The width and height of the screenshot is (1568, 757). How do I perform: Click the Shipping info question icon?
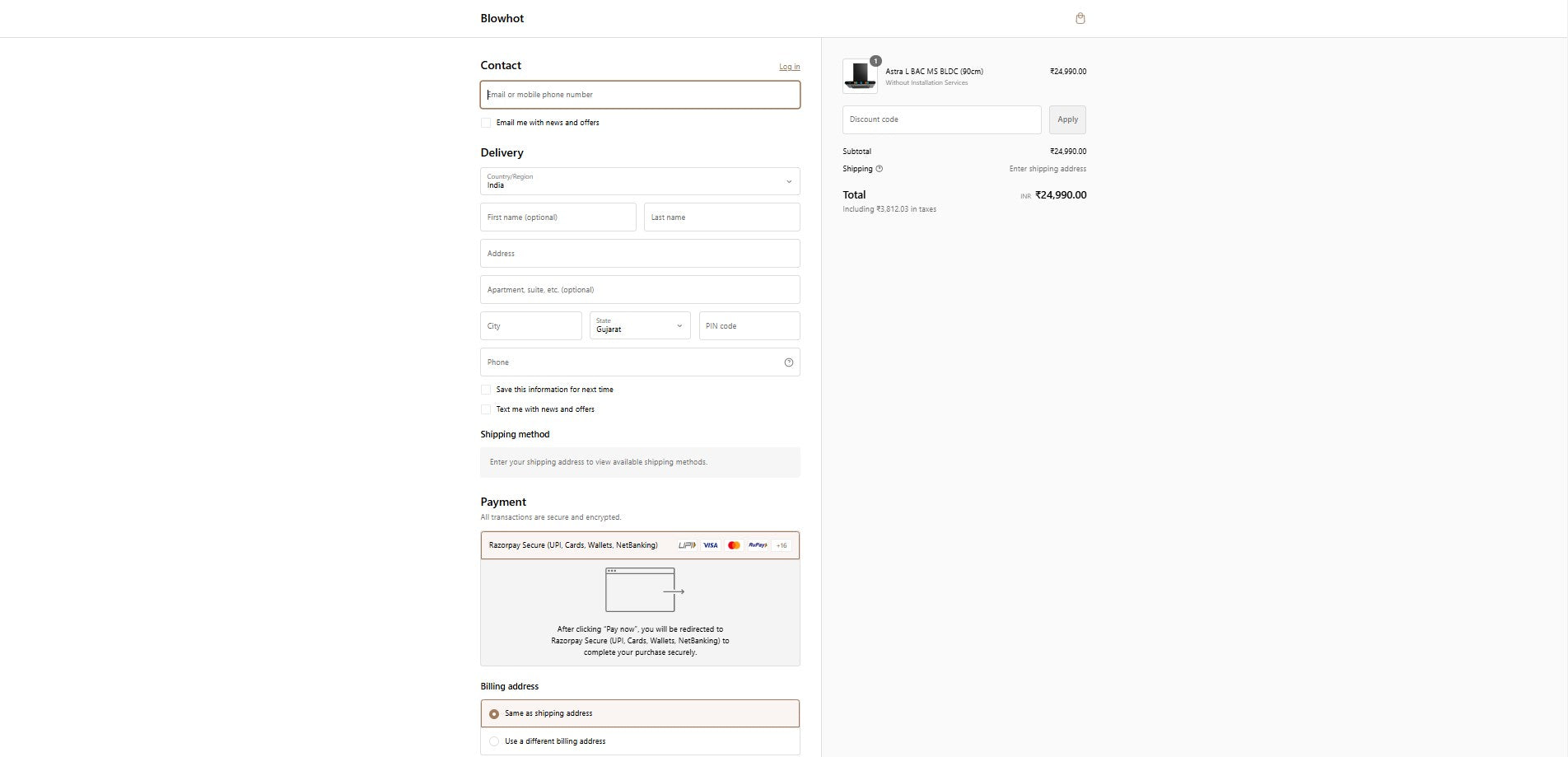(x=879, y=169)
